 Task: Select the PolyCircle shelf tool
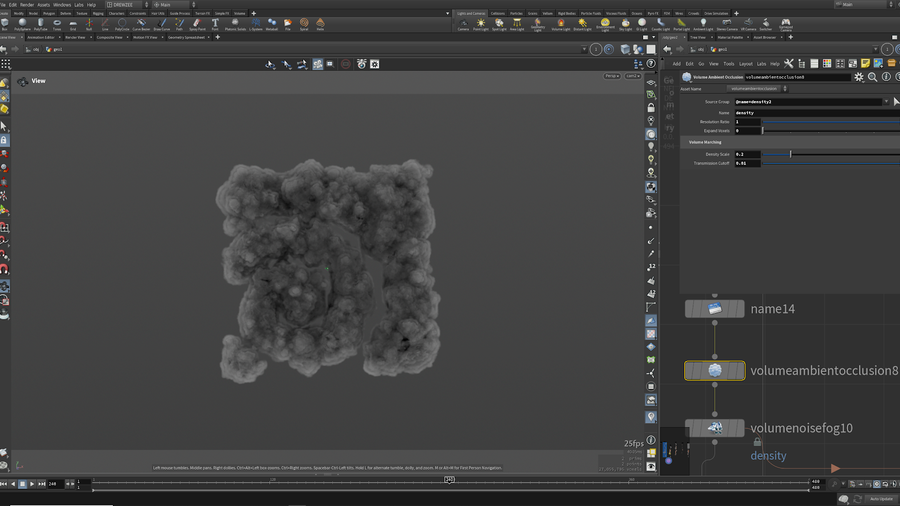(x=122, y=24)
